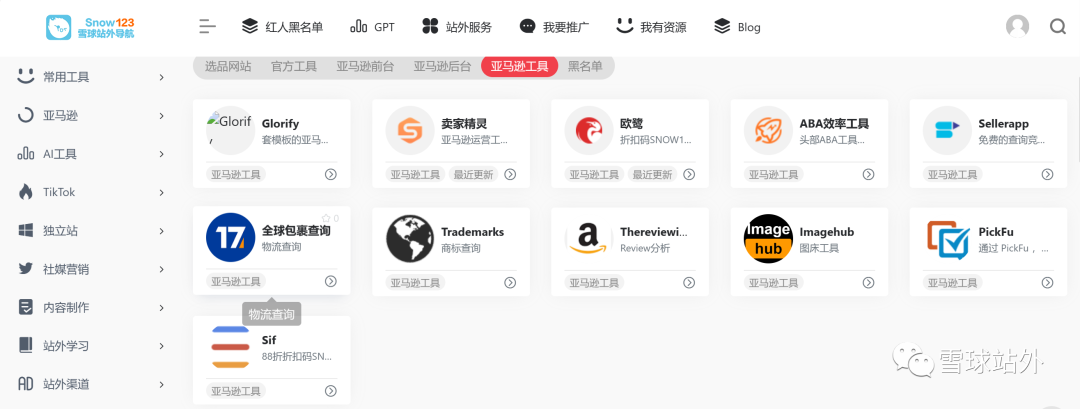Select TikTok in the sidebar
The image size is (1080, 409).
pos(59,192)
